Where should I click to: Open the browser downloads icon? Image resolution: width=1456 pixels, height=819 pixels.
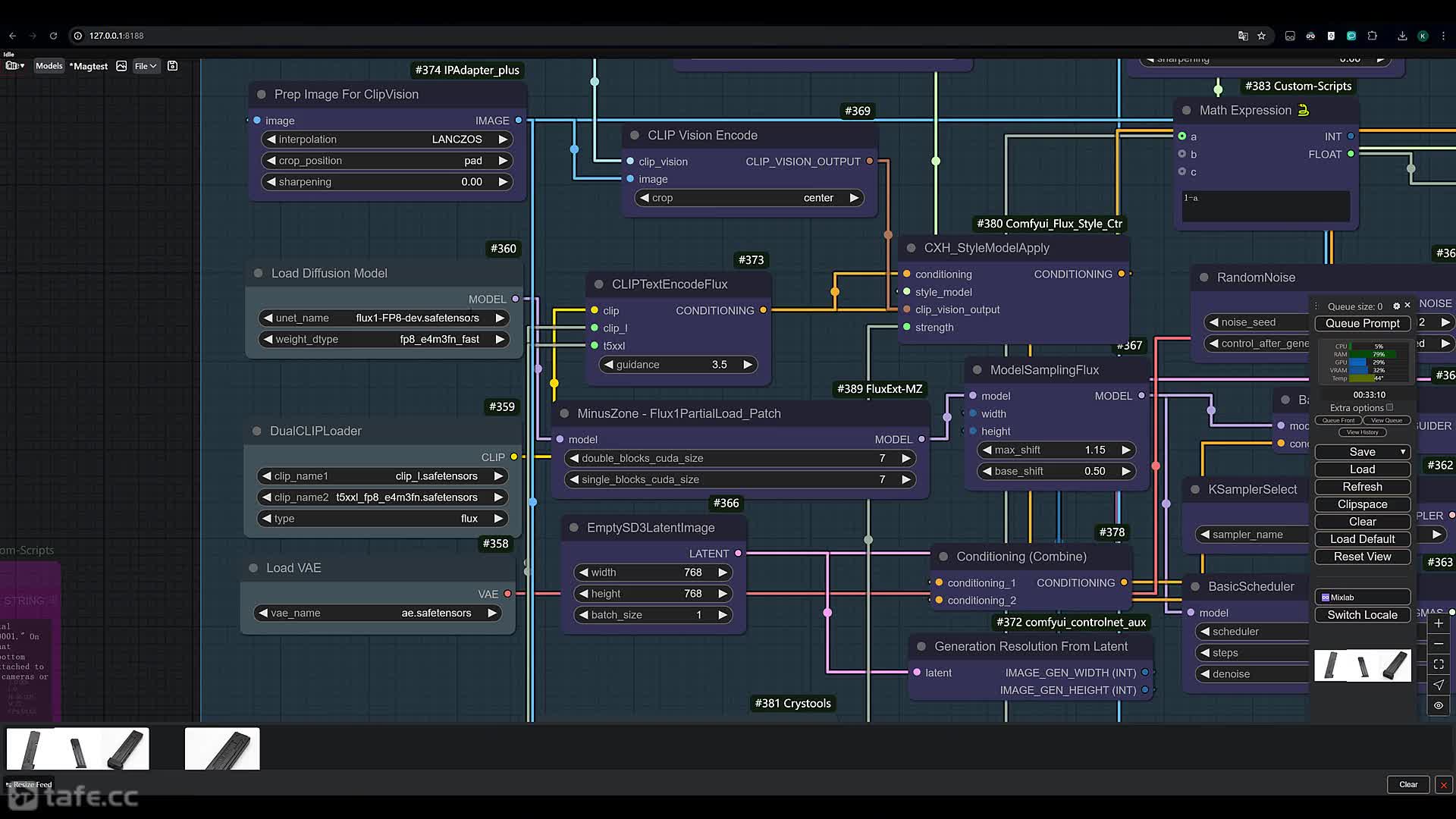click(1402, 36)
